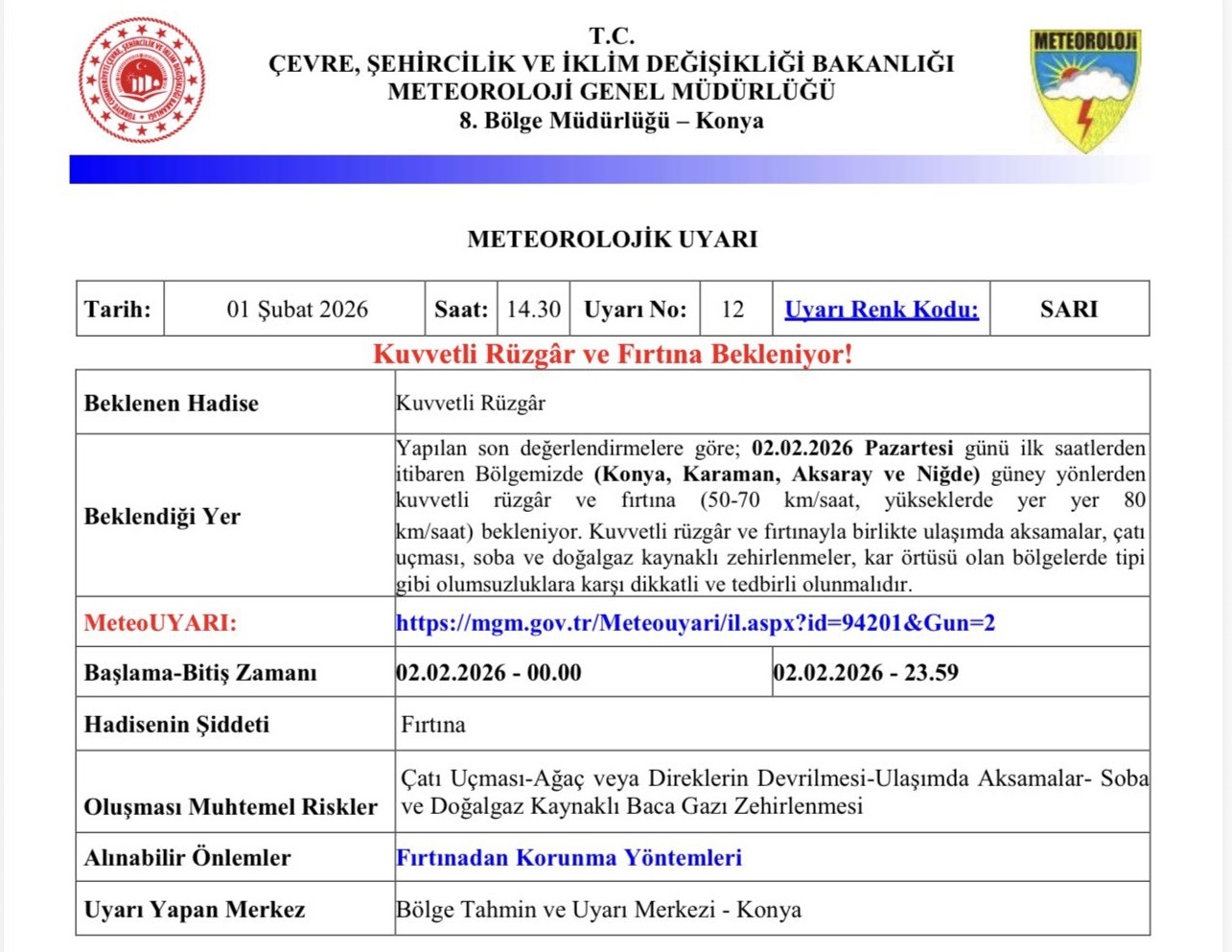
Task: Click the blue gradient header bar
Action: click(610, 170)
